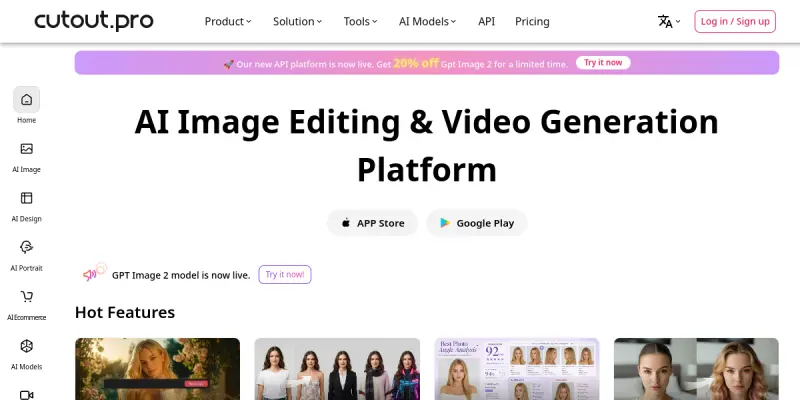Click the AI Ecommerce sidebar label

point(27,317)
